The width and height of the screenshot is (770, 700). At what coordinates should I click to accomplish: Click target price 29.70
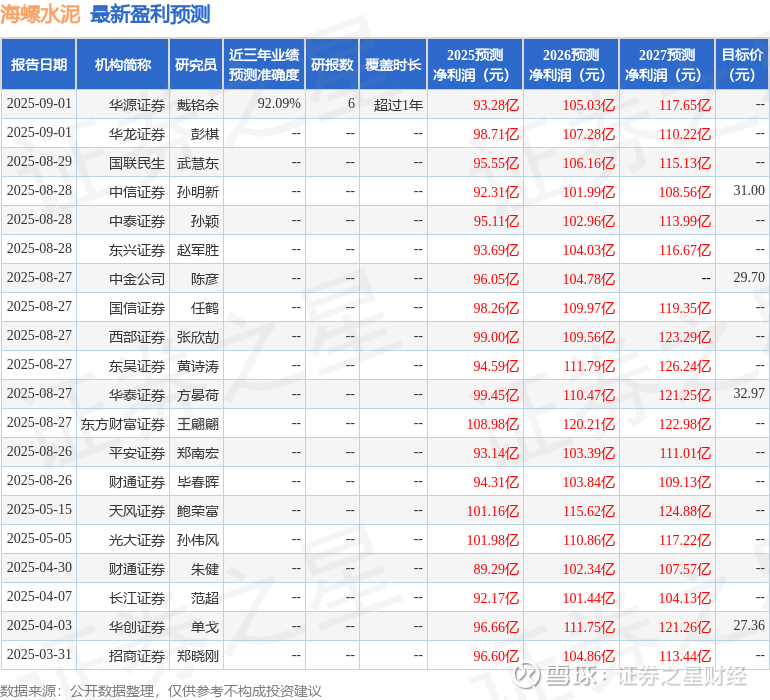[x=749, y=278]
